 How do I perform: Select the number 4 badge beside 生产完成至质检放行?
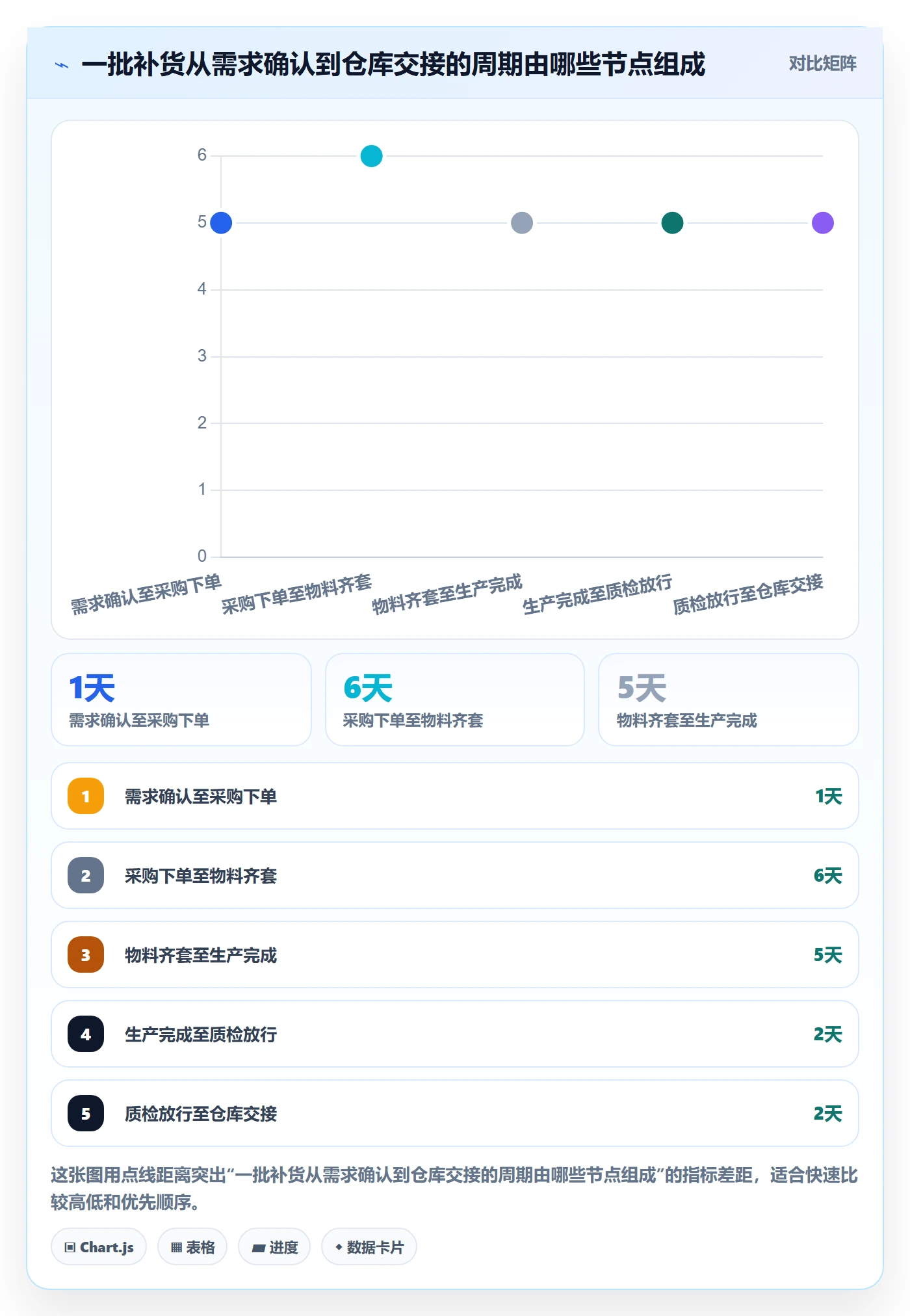tap(86, 1034)
